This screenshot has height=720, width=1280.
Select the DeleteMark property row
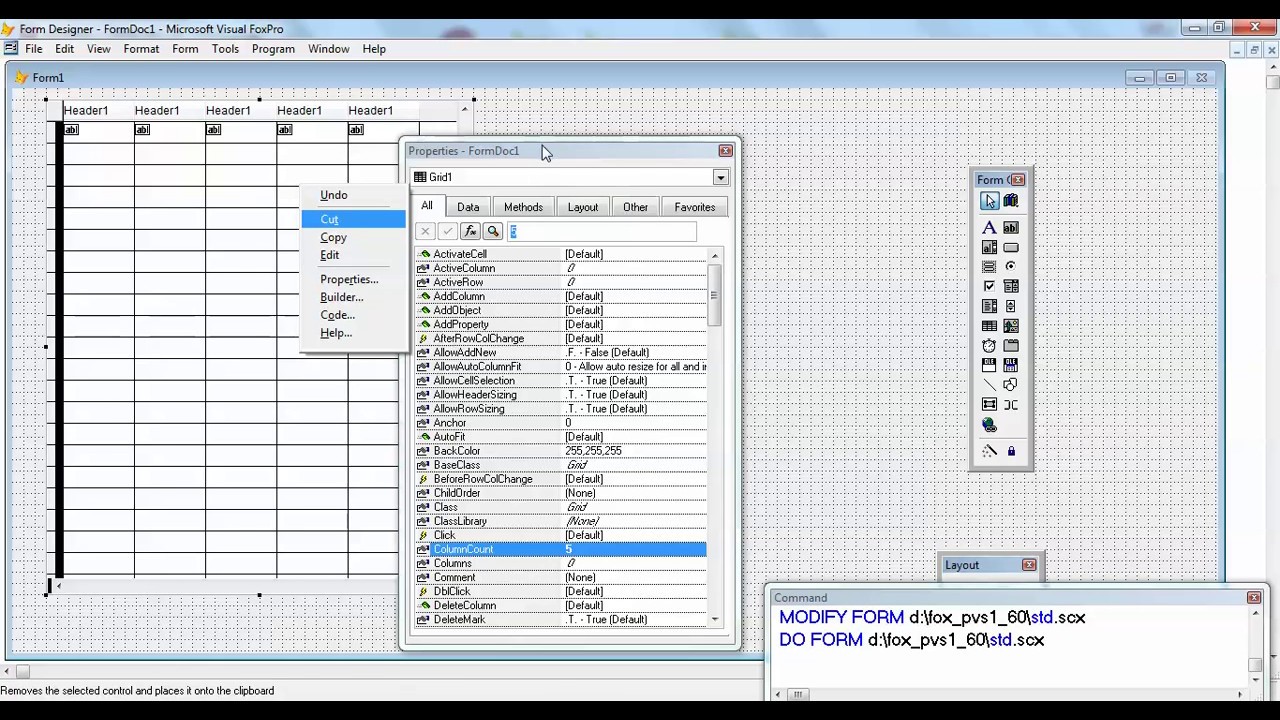pyautogui.click(x=561, y=619)
